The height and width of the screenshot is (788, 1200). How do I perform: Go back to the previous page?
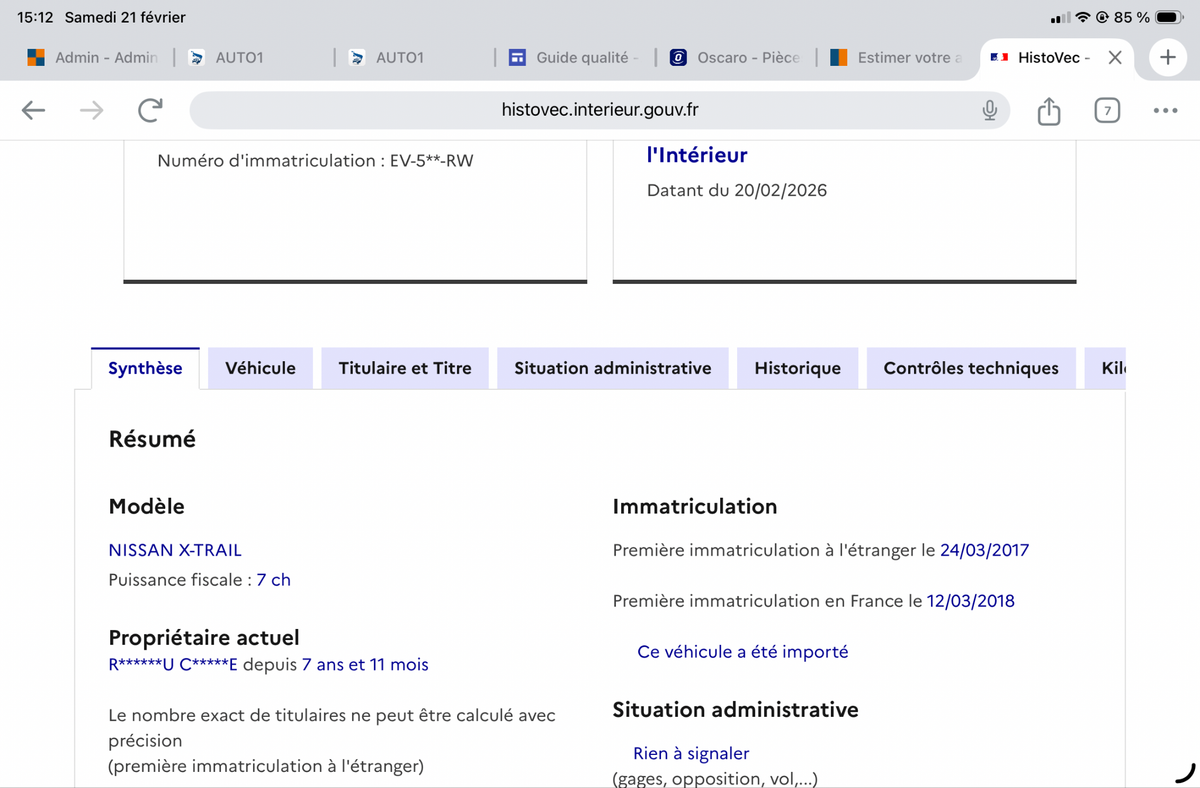(x=34, y=111)
